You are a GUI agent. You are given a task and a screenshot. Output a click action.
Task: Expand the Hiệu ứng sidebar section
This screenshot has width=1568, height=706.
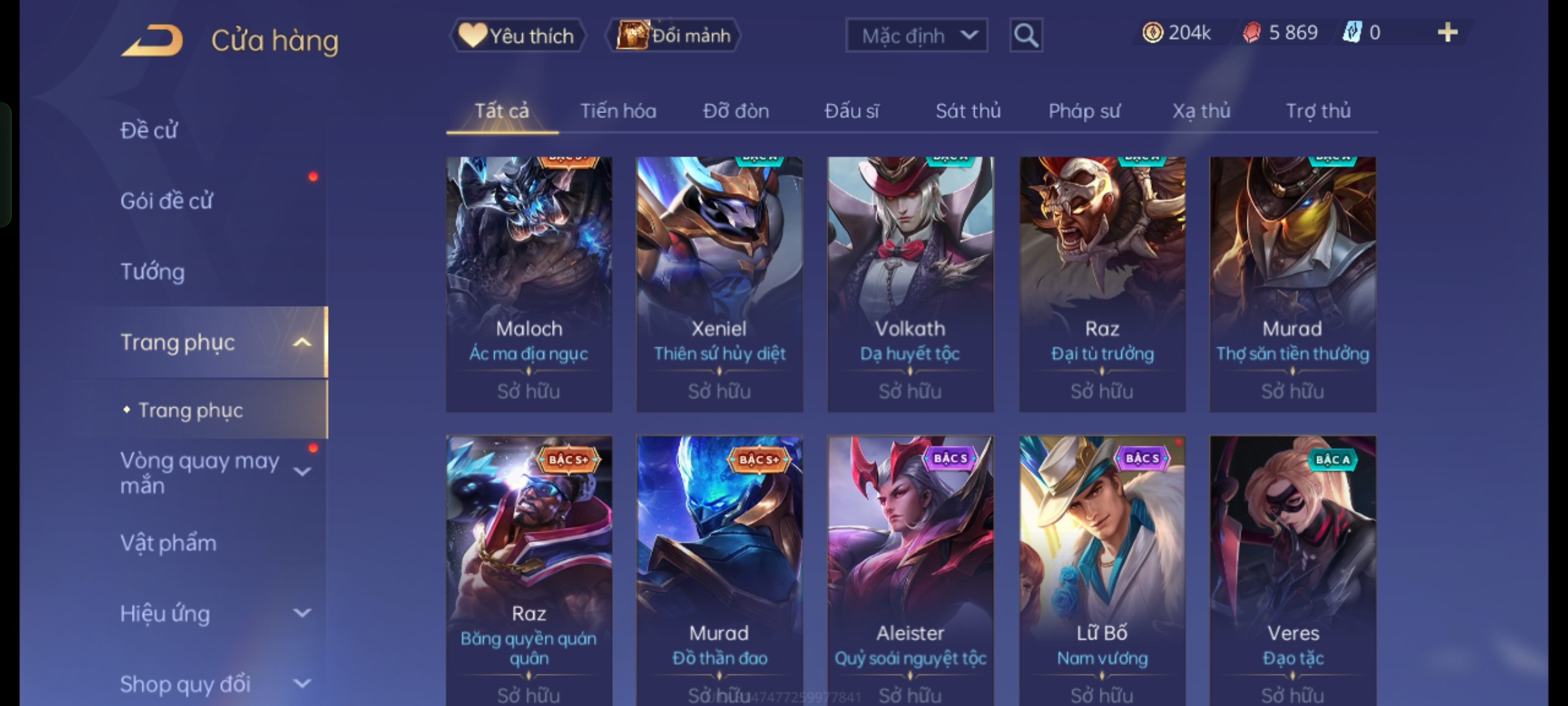tap(302, 613)
